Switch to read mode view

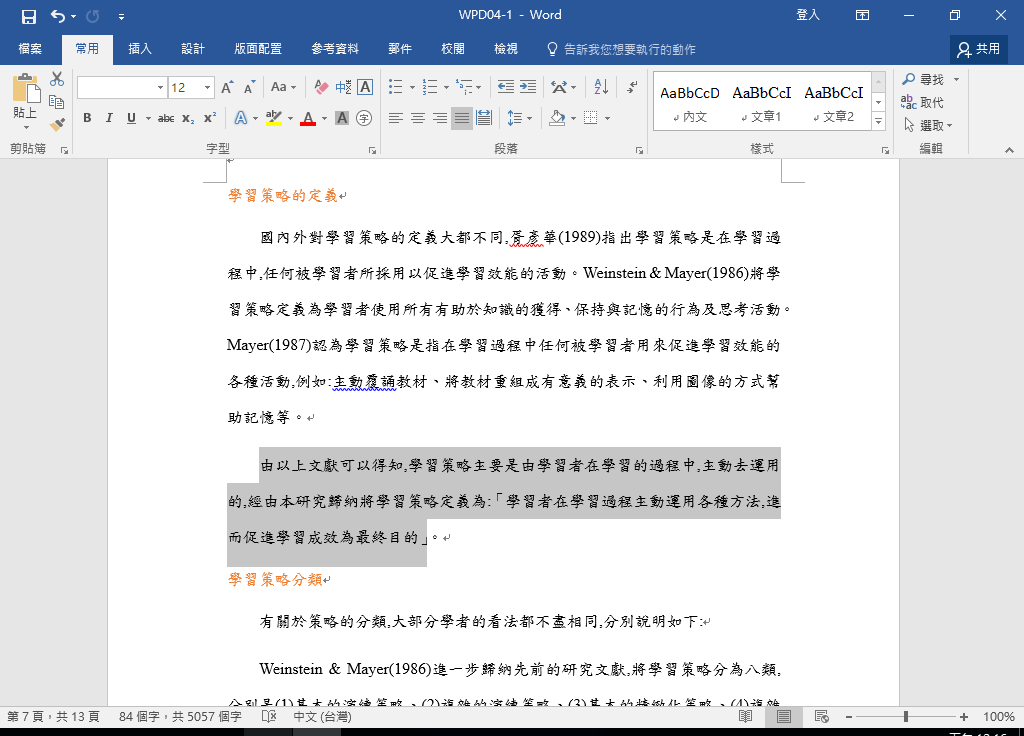(x=745, y=716)
